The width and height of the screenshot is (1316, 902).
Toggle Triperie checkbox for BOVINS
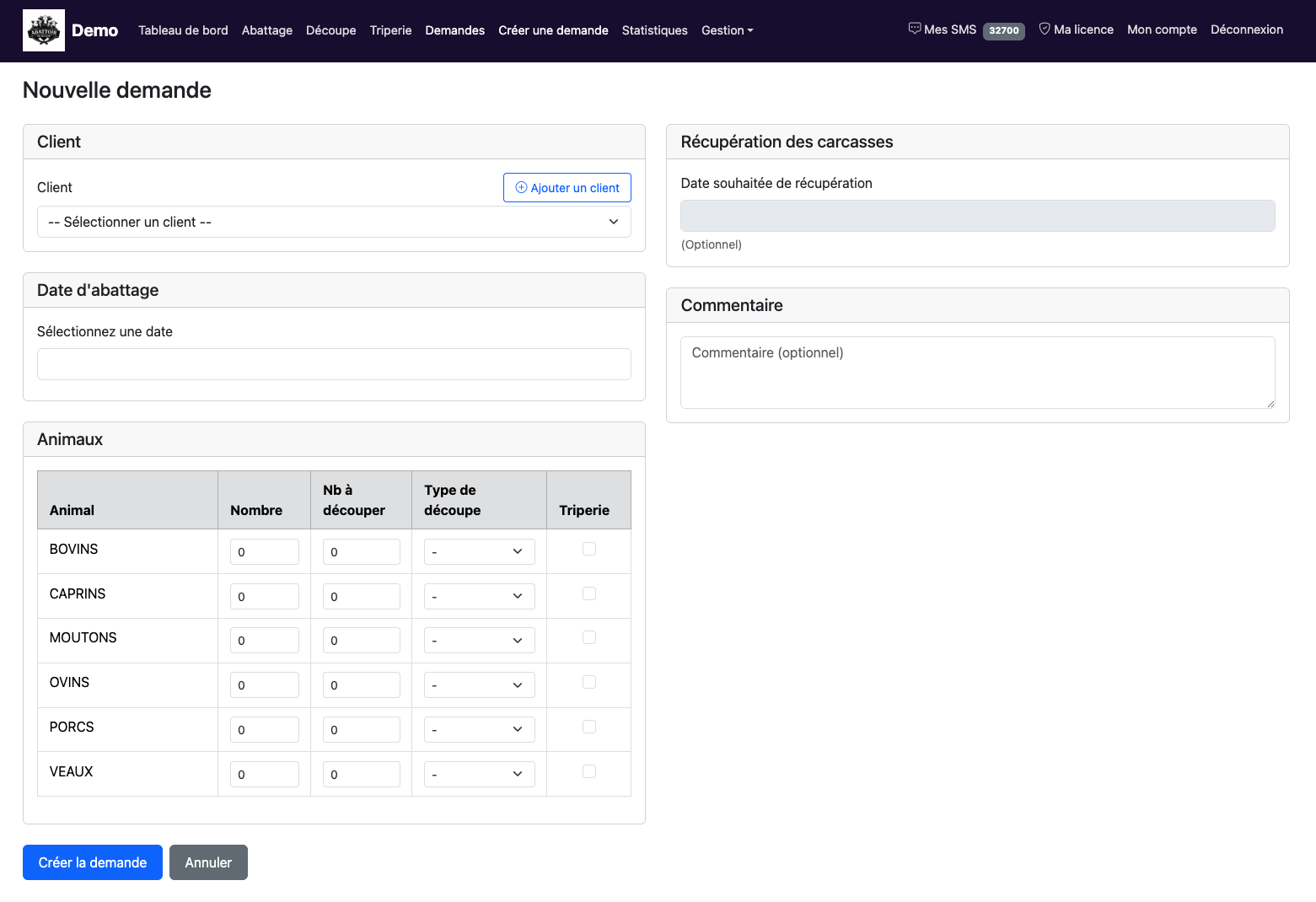pos(589,549)
